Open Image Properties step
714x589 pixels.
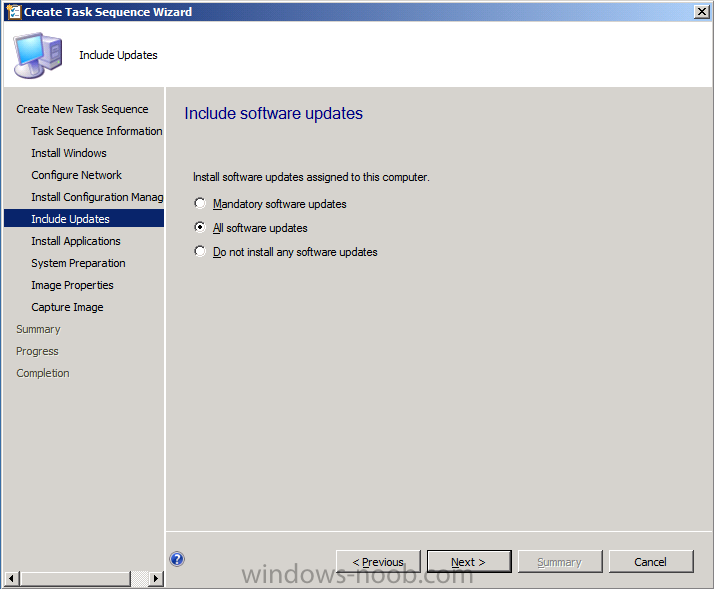click(72, 285)
